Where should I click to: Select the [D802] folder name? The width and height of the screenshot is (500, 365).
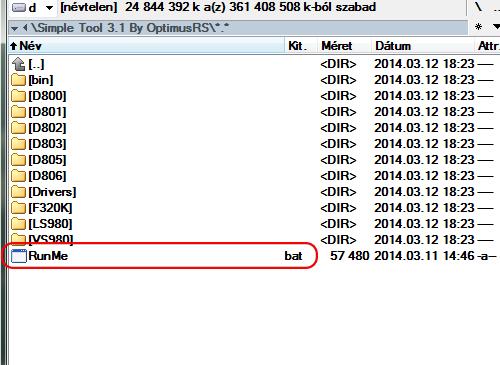click(47, 128)
